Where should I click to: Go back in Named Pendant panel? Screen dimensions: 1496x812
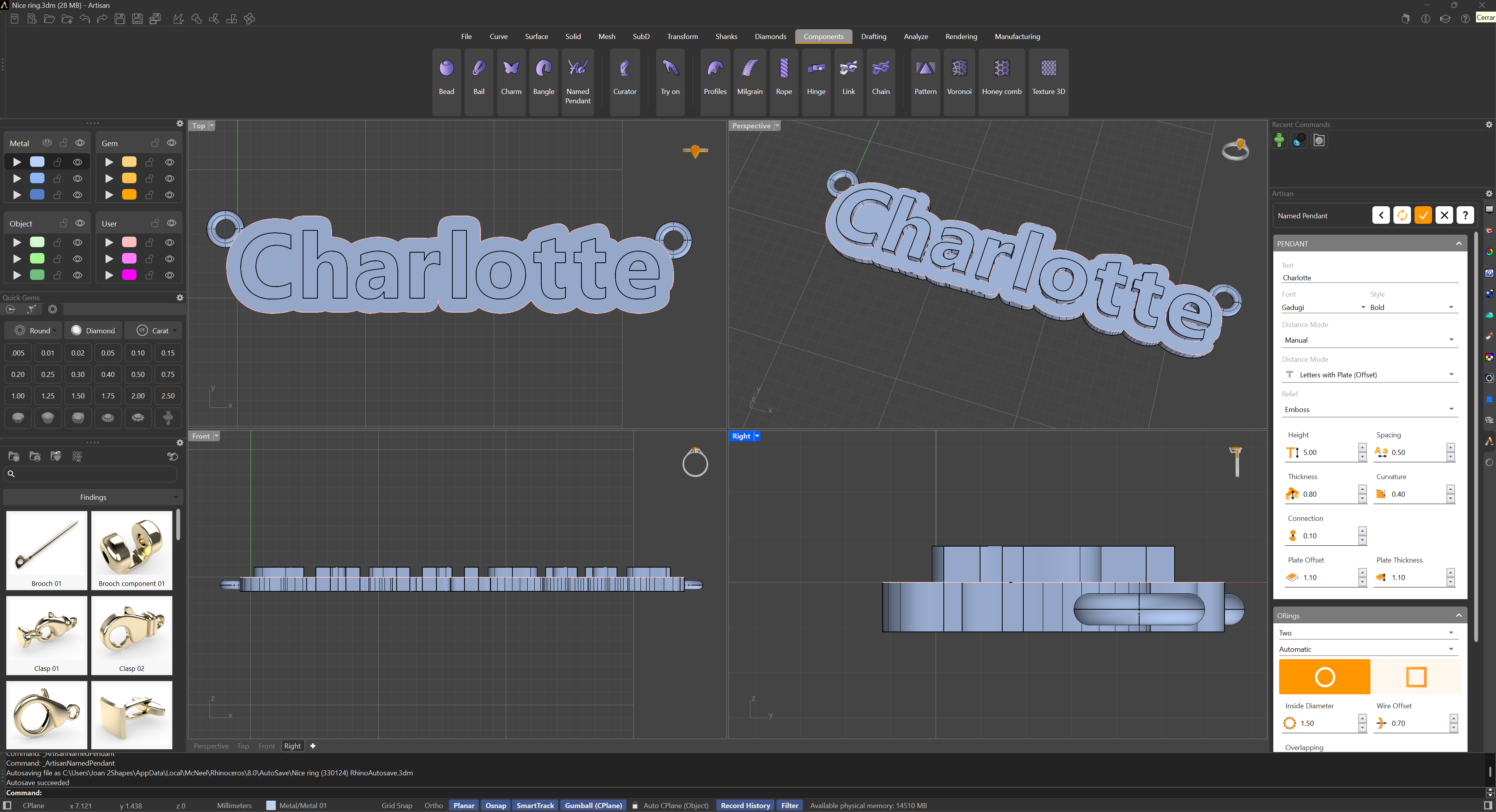(1381, 215)
